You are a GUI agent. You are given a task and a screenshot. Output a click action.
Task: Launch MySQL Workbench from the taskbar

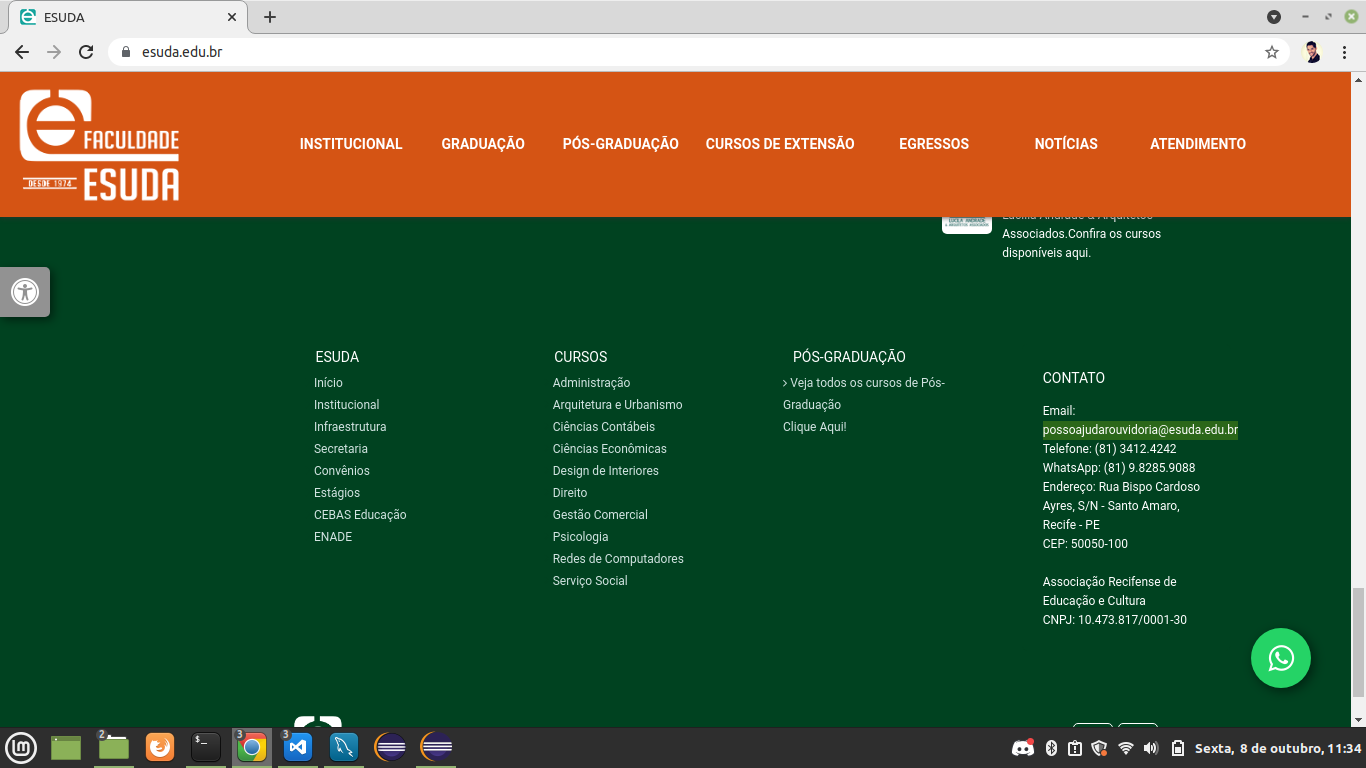(343, 747)
